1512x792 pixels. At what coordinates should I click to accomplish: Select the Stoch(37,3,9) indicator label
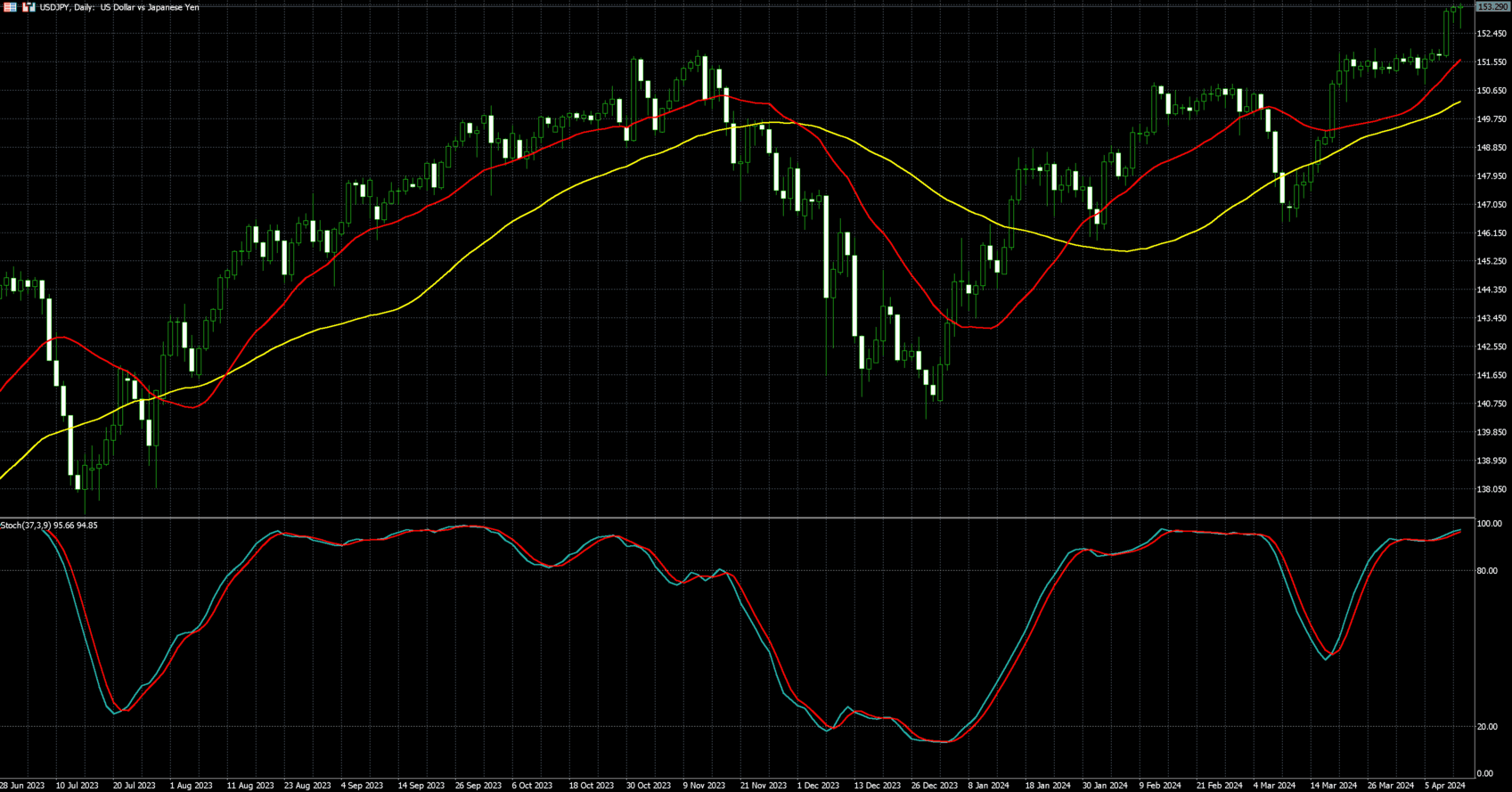pyautogui.click(x=49, y=526)
